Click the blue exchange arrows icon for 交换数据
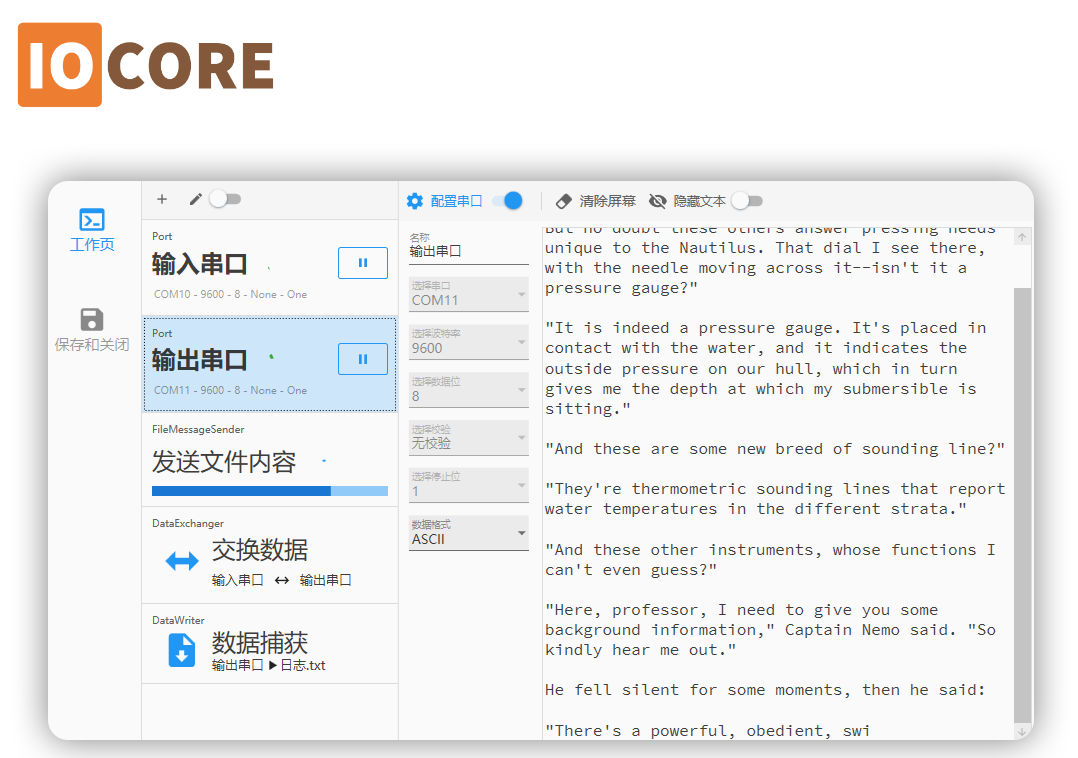The height and width of the screenshot is (758, 1078). point(181,560)
